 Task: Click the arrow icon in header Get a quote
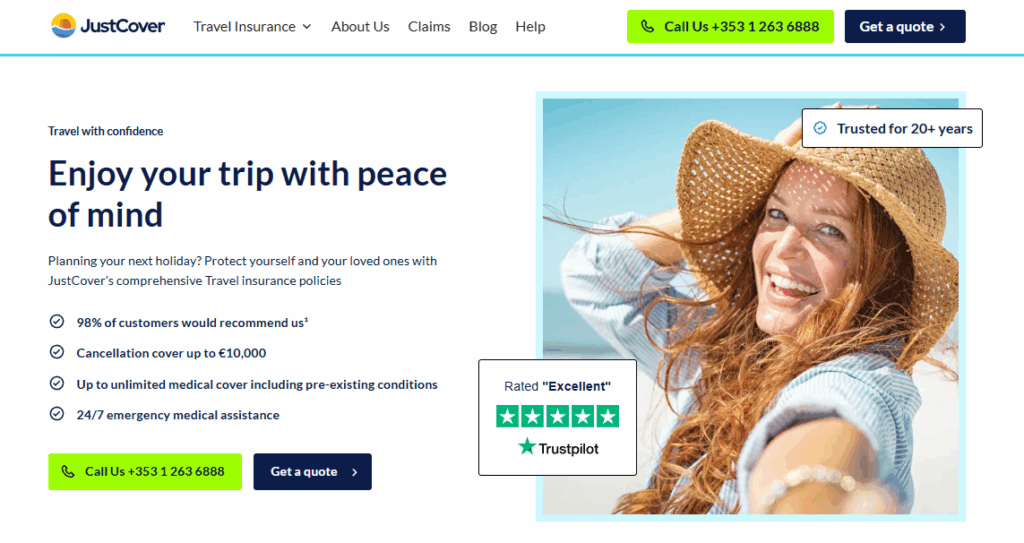pos(942,27)
